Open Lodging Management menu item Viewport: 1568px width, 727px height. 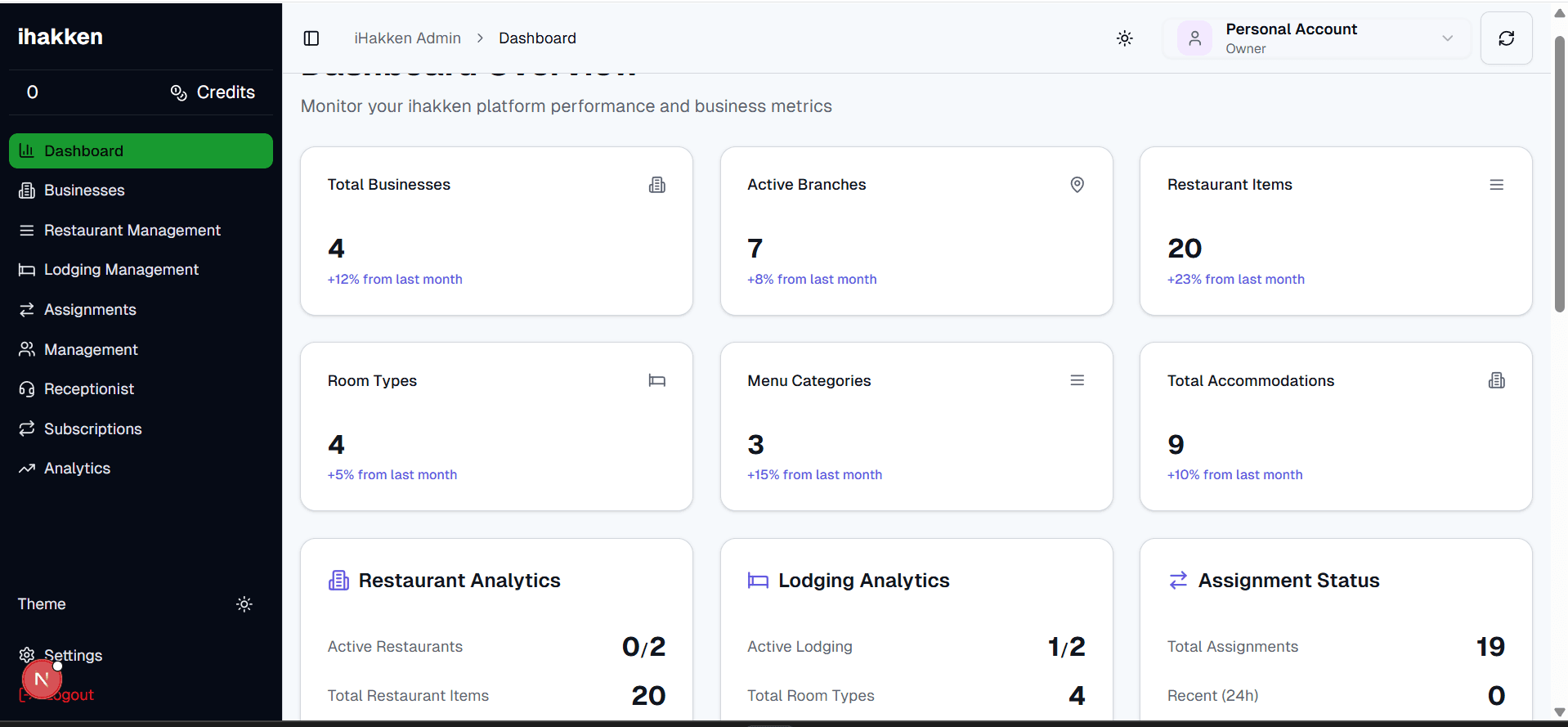(x=141, y=270)
